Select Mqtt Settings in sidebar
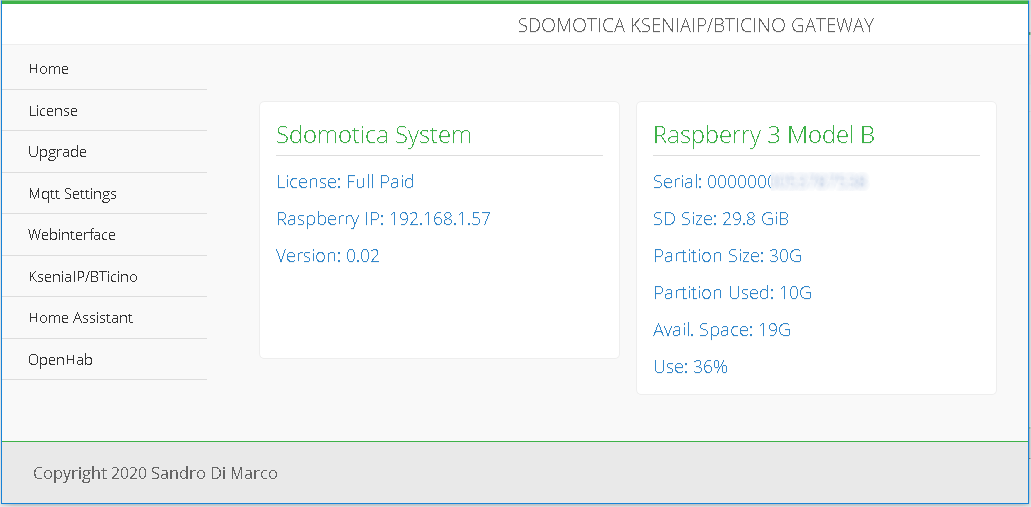The width and height of the screenshot is (1031, 507). tap(73, 194)
